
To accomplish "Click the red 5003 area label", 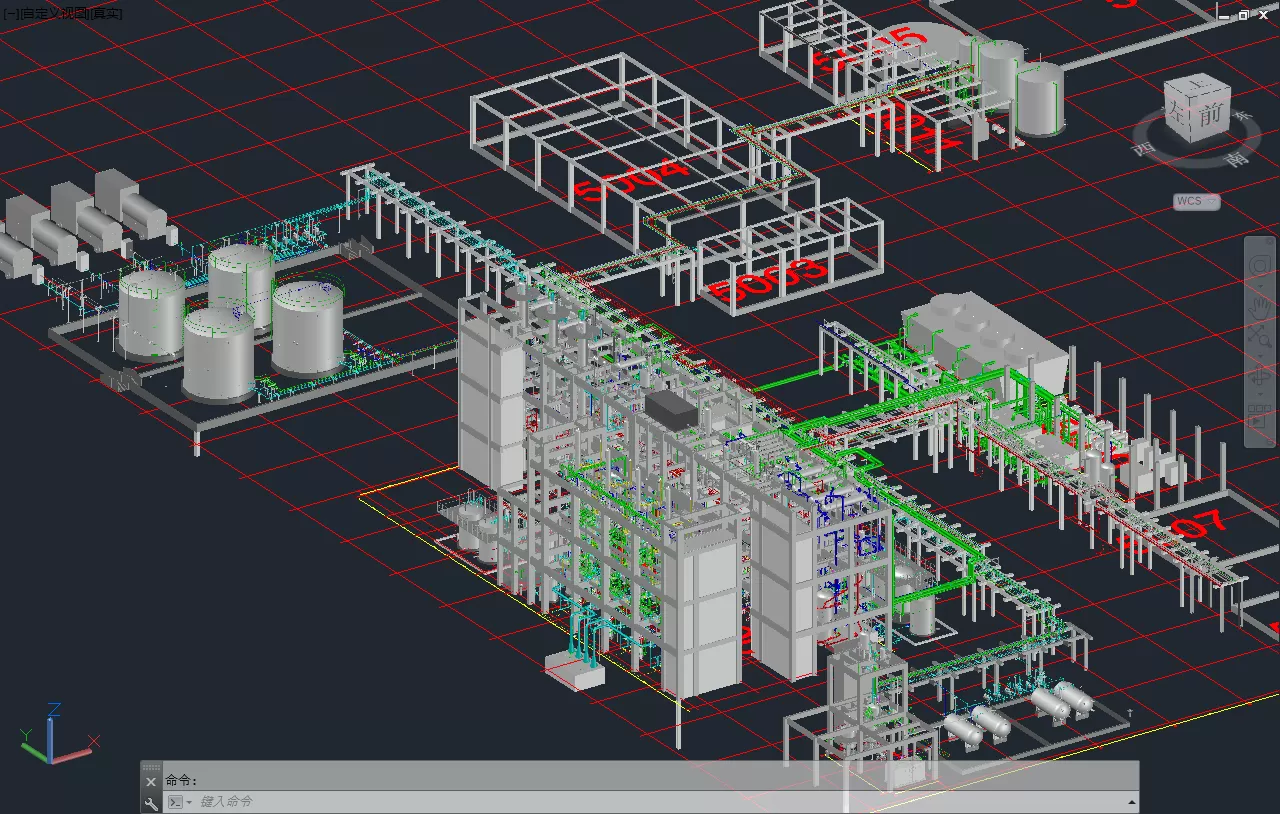I will (x=771, y=281).
